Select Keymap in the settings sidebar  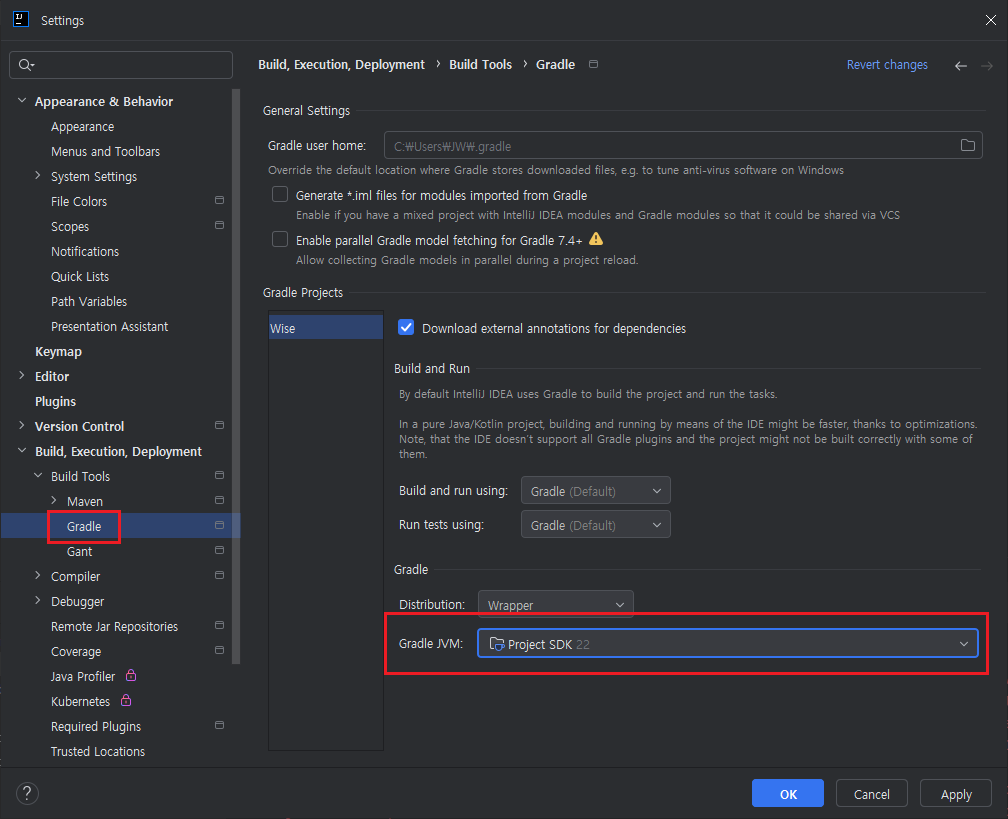(x=58, y=352)
